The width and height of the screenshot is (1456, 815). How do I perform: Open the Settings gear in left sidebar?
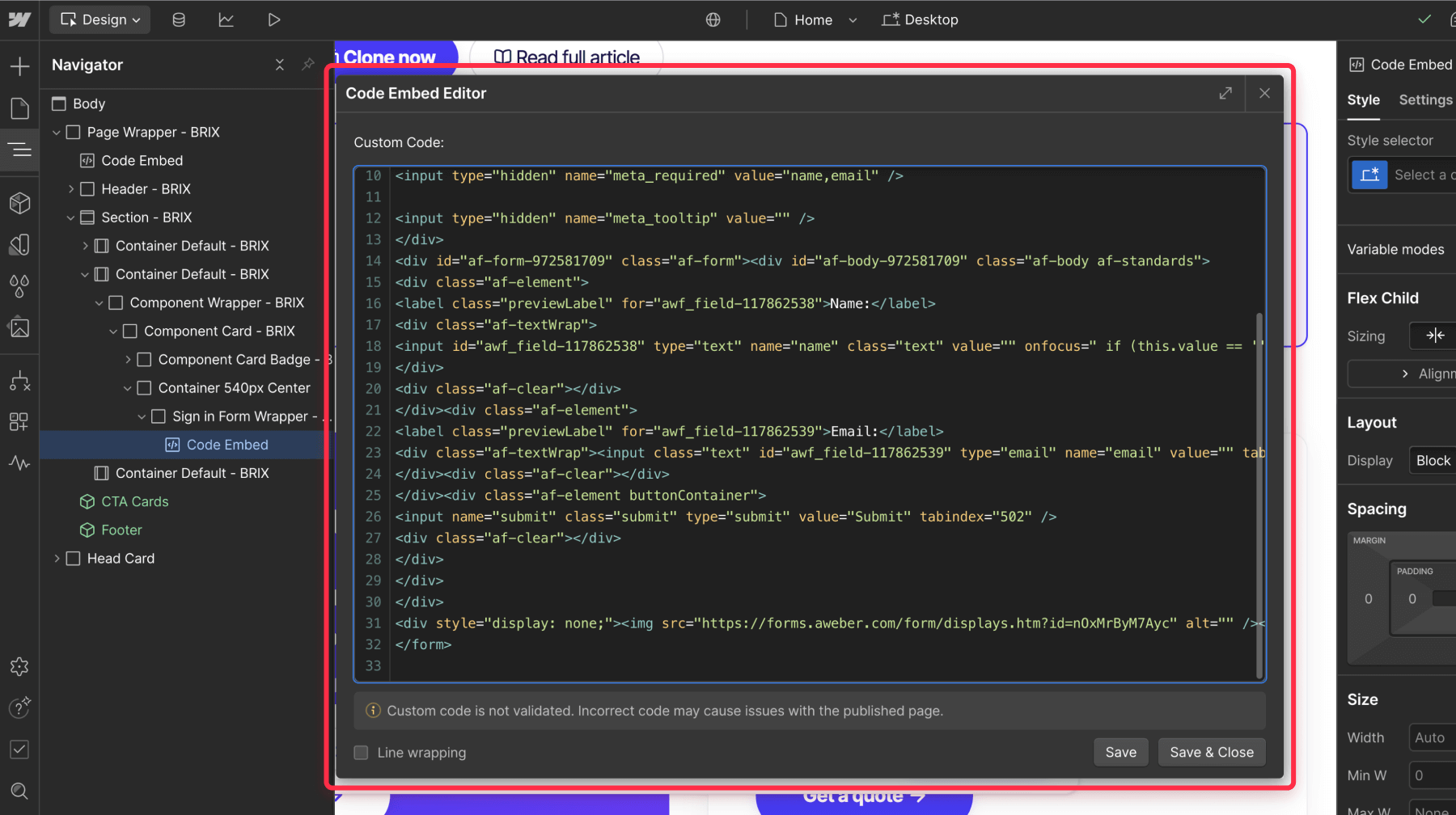coord(19,666)
